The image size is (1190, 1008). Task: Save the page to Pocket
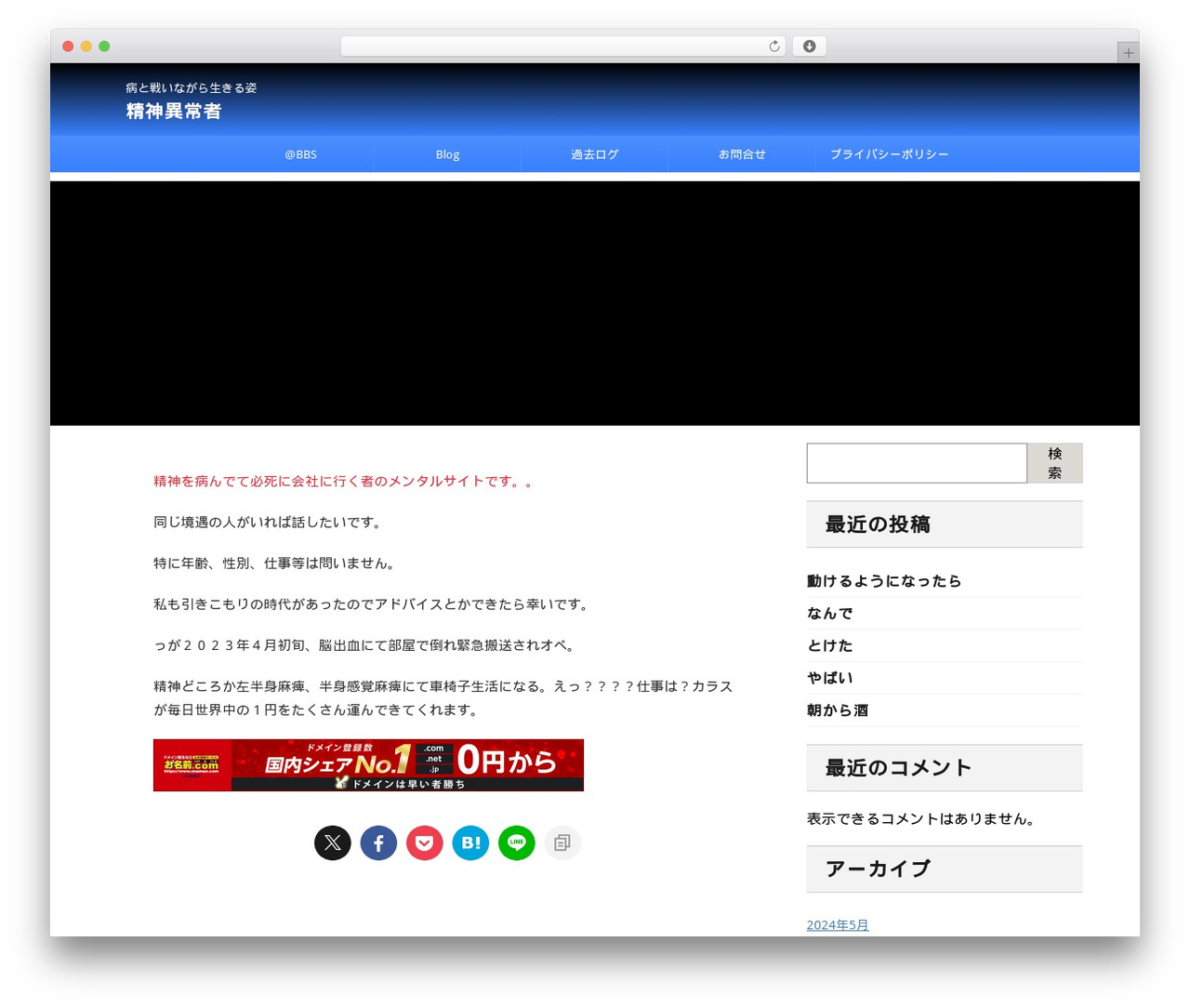coord(425,842)
